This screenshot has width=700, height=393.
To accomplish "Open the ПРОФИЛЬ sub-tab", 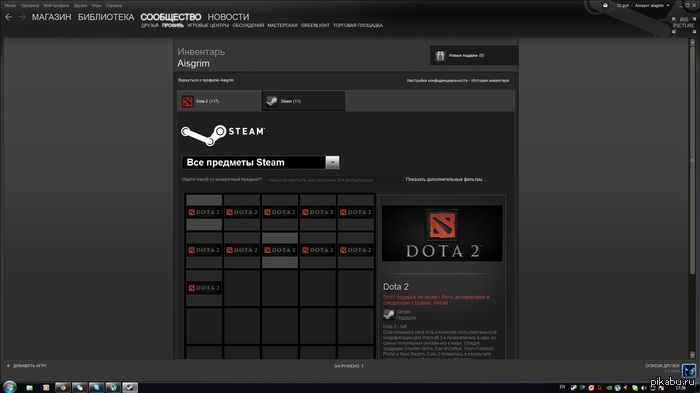I will (173, 25).
